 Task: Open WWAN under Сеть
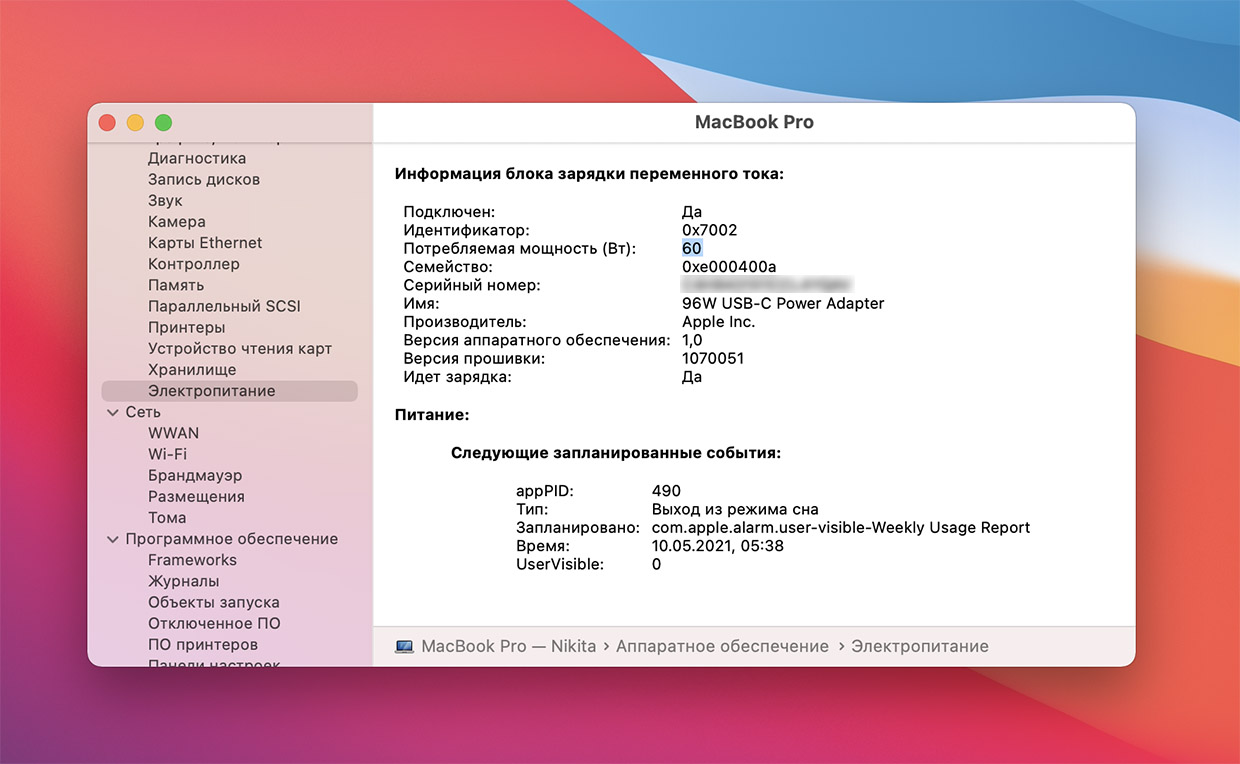[x=173, y=433]
